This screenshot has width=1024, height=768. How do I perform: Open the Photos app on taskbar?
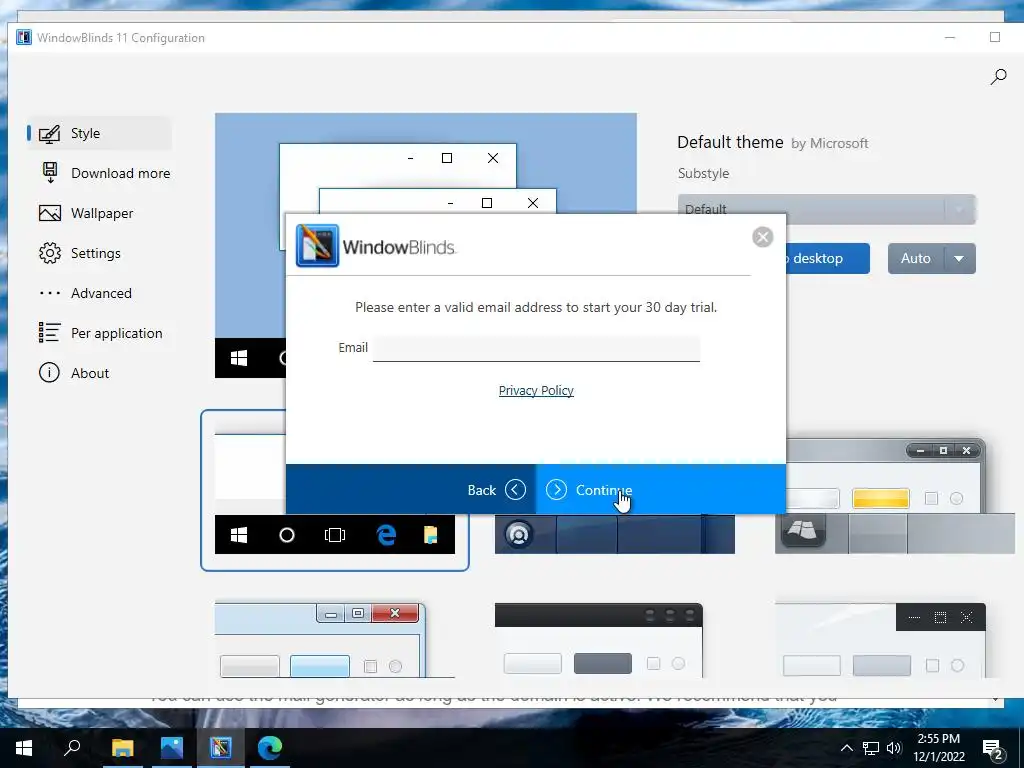pos(172,748)
